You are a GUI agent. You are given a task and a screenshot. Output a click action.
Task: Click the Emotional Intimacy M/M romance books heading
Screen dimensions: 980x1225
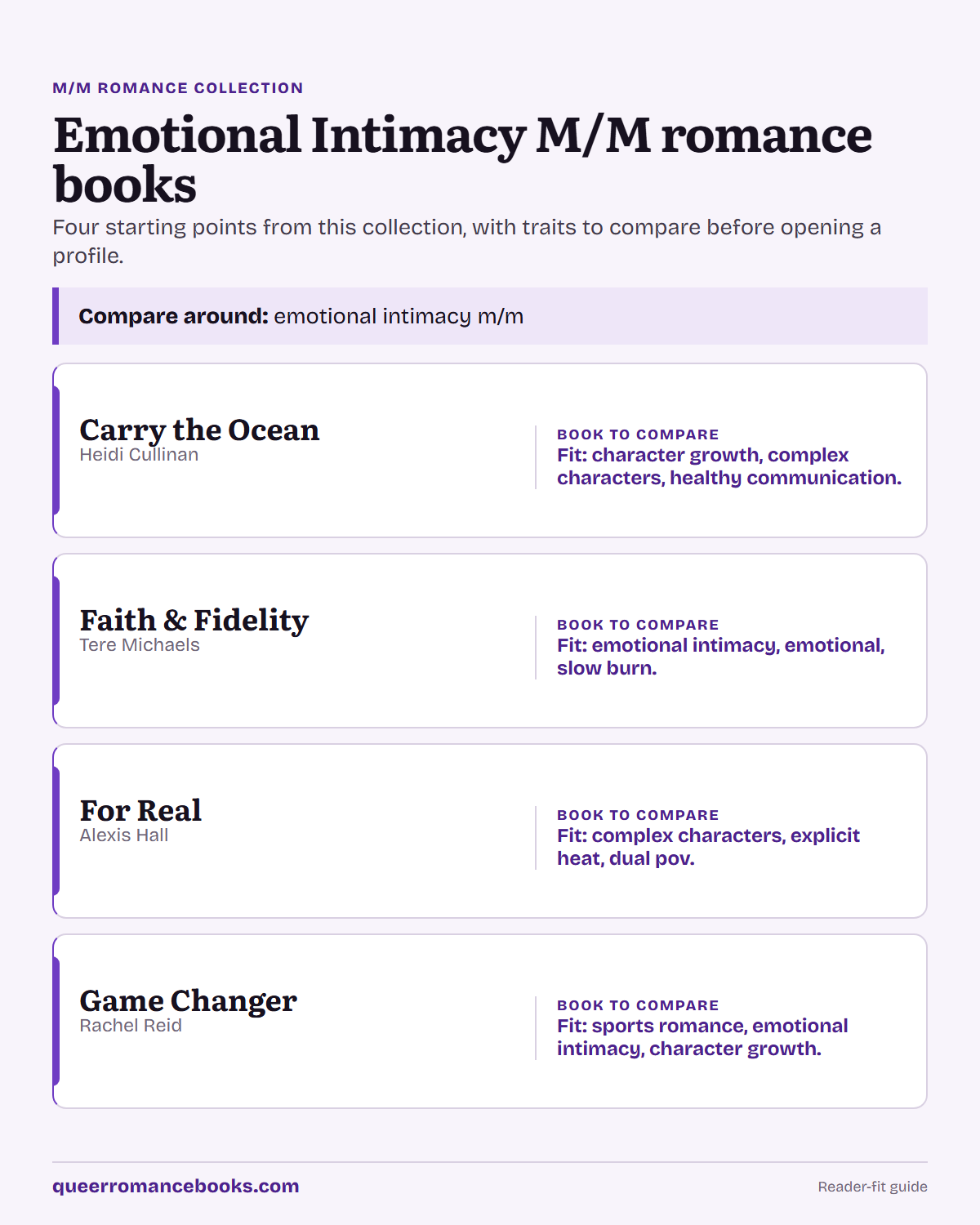point(462,159)
